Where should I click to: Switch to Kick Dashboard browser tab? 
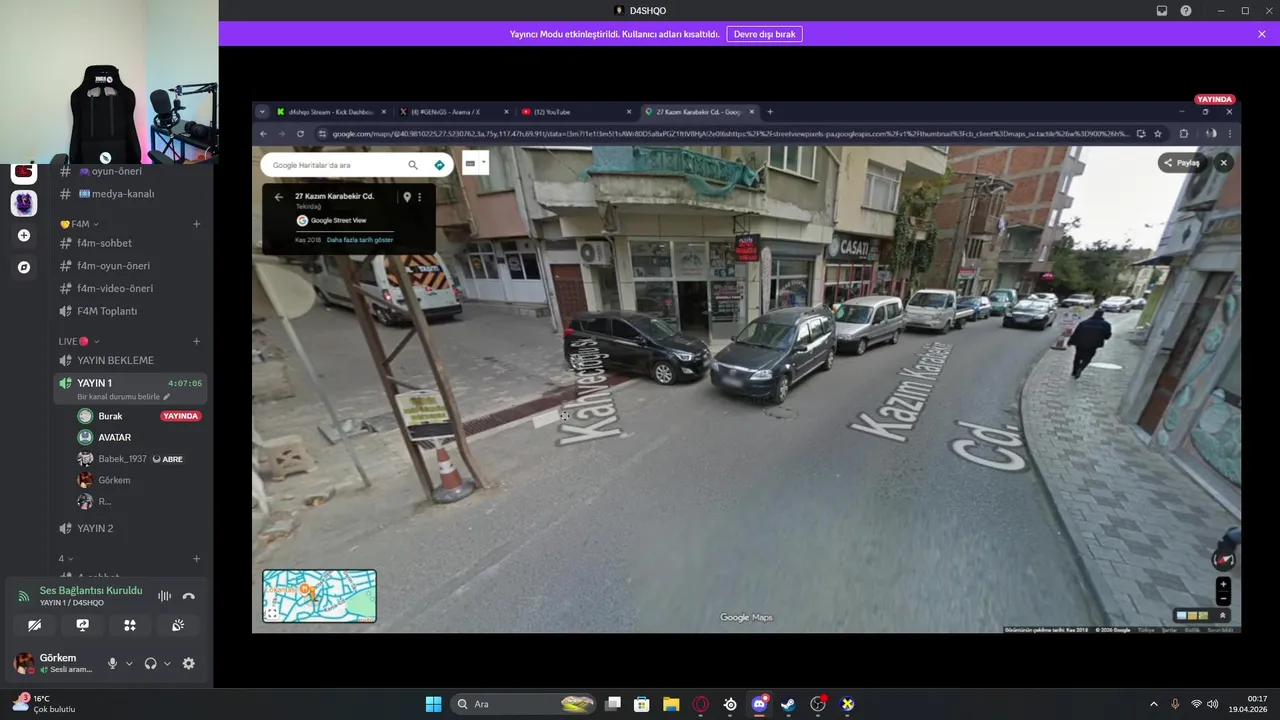[330, 112]
